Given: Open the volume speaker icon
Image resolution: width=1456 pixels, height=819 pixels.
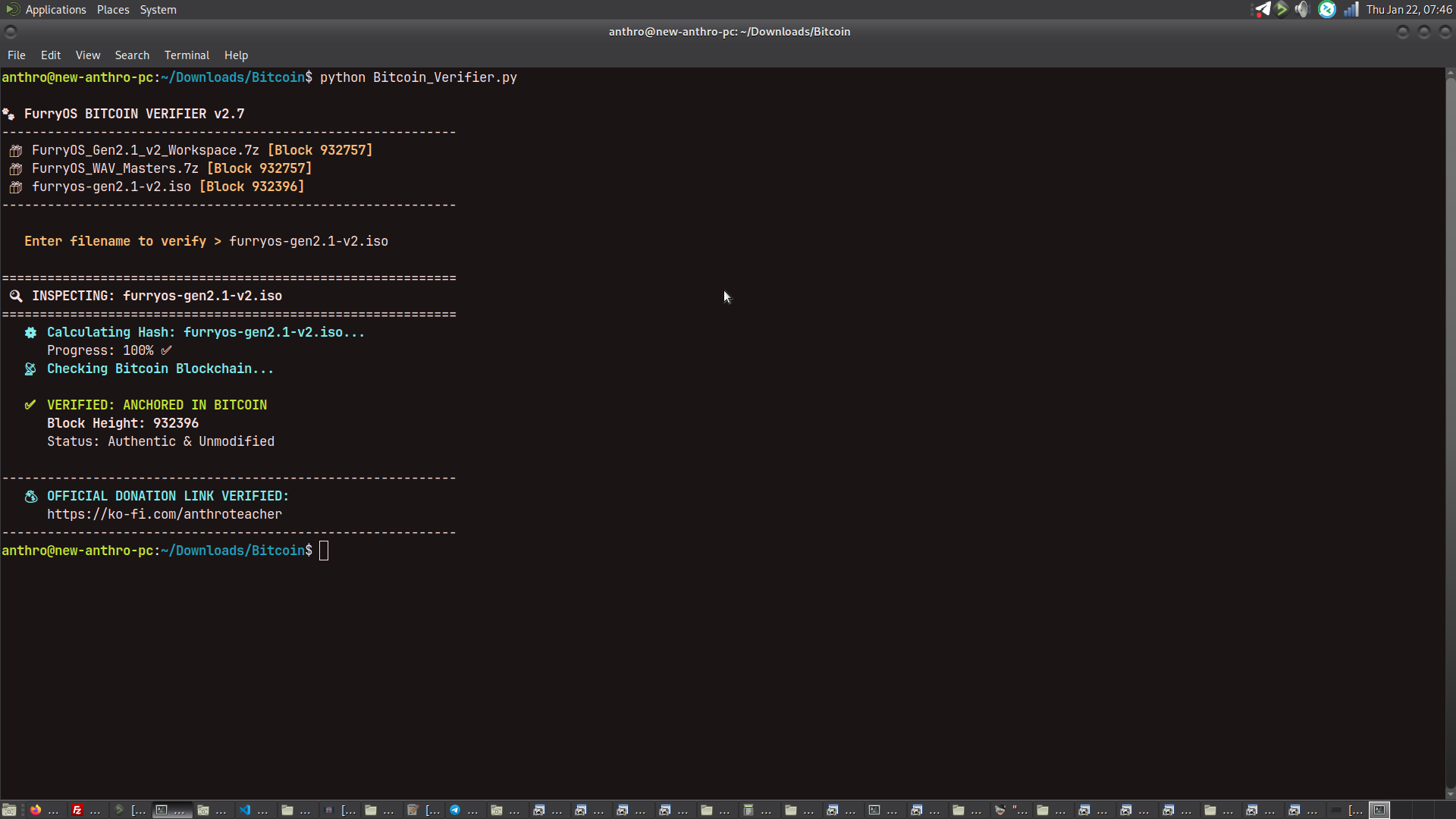Looking at the screenshot, I should coord(1302,9).
